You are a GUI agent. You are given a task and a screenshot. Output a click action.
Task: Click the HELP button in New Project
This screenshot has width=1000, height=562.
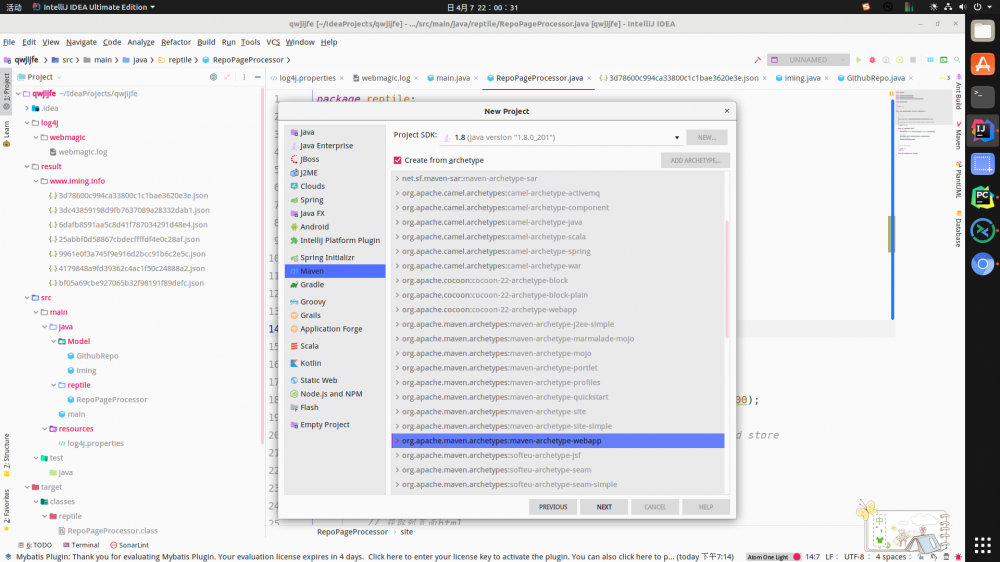[706, 507]
